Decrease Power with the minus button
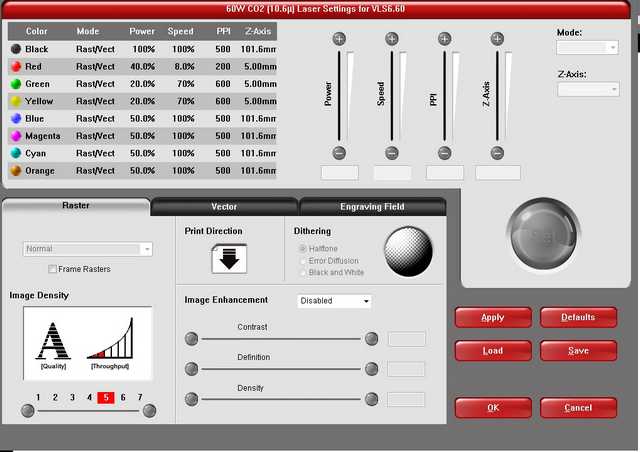Image resolution: width=640 pixels, height=452 pixels. 339,153
